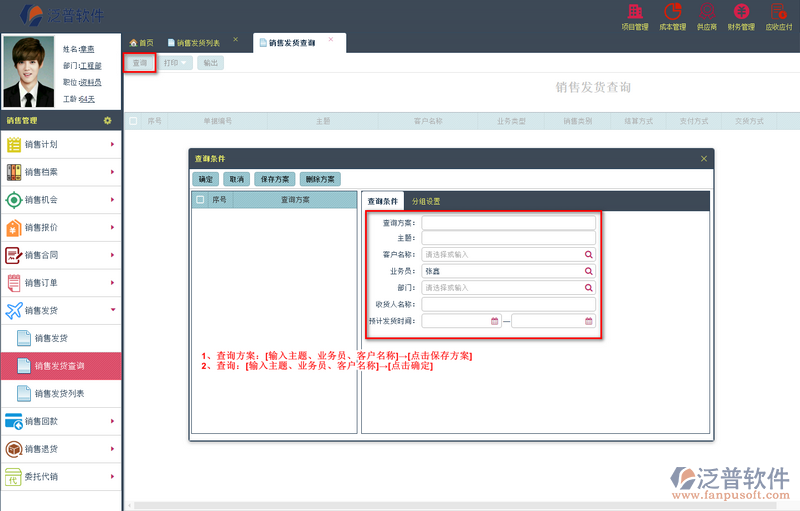Expand the 销售机会 menu arrow

[x=112, y=199]
